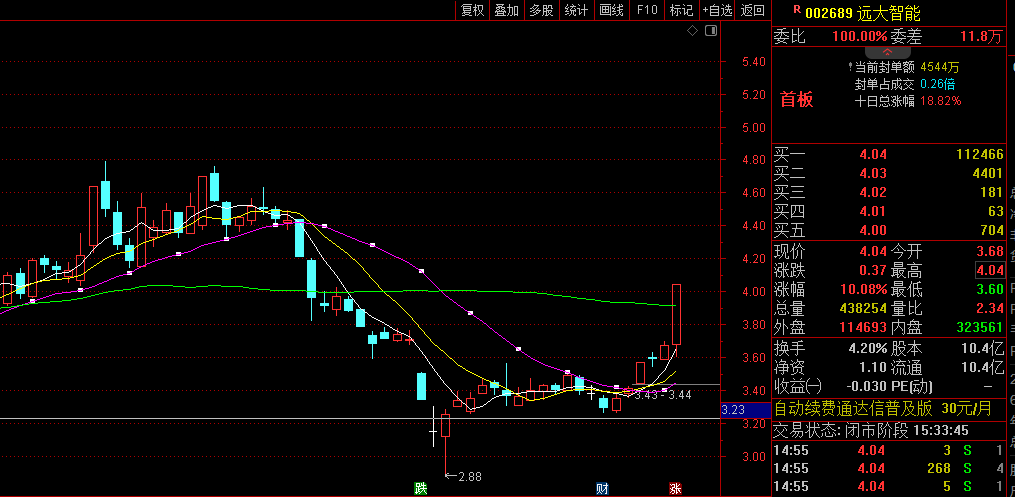Click the 3.43 - 3.44 price range label
Viewport: 1015px width, 497px height.
pyautogui.click(x=663, y=395)
